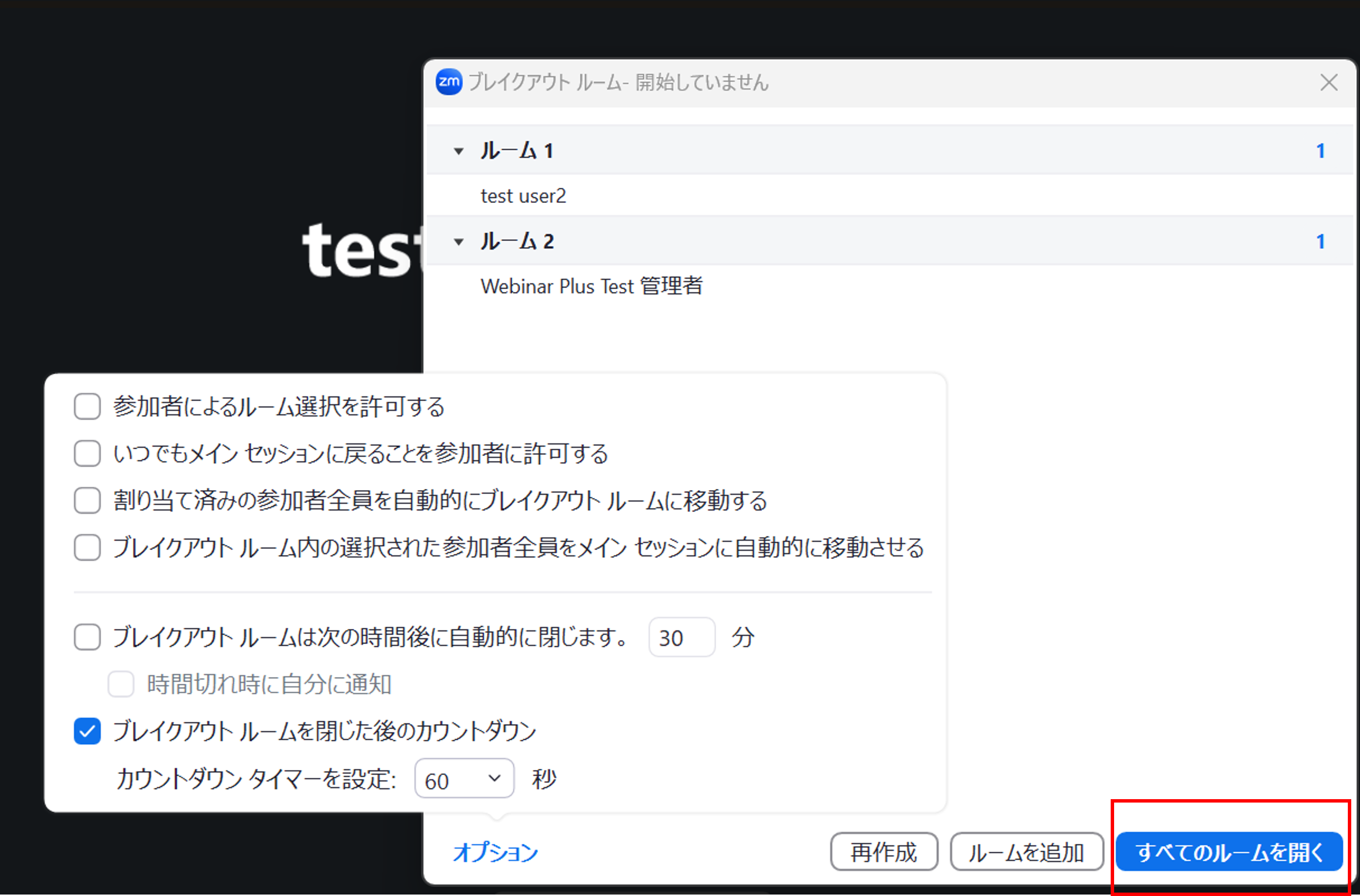The width and height of the screenshot is (1360, 896).
Task: Click the ルームを追加 button
Action: click(1027, 852)
